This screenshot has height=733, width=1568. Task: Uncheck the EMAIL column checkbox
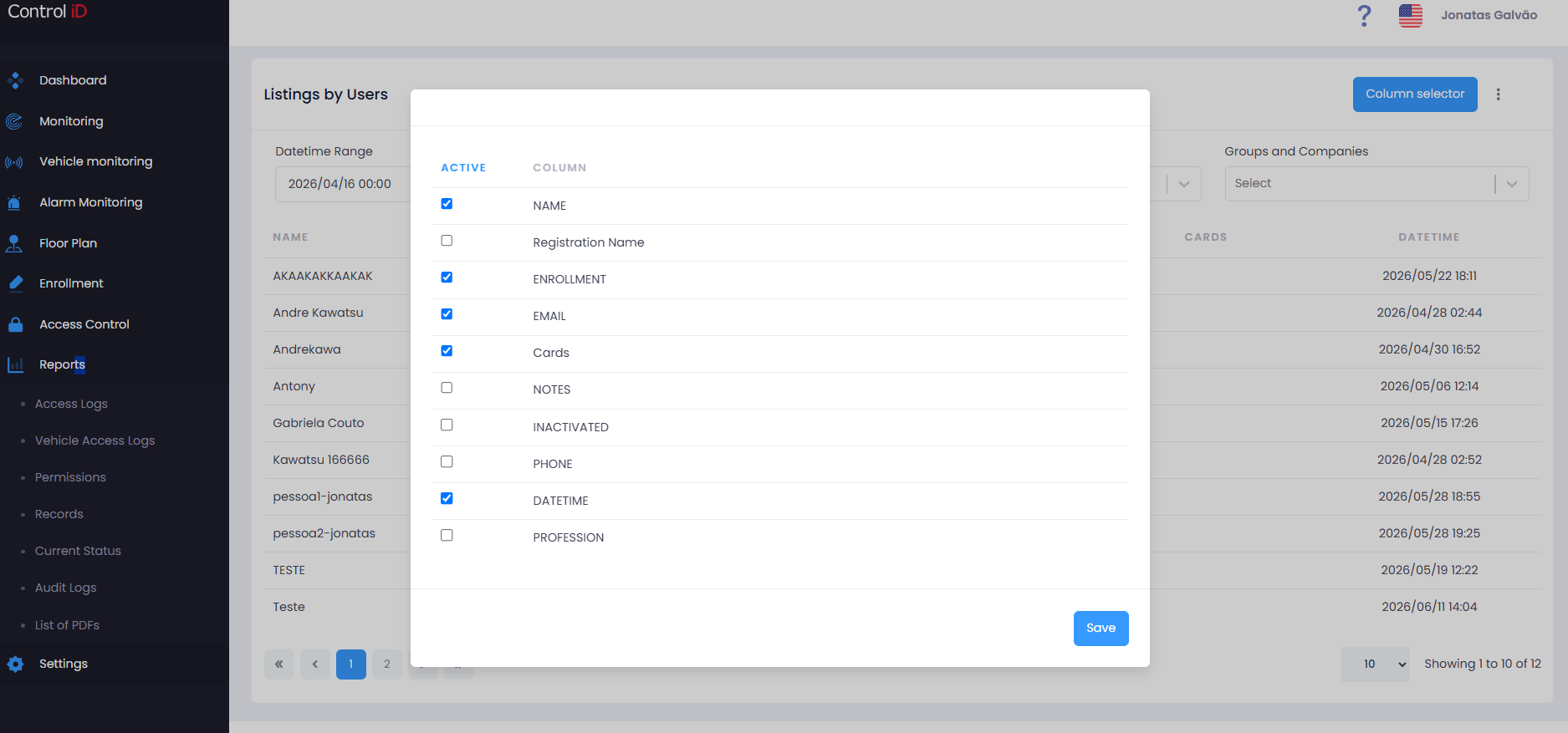coord(447,314)
